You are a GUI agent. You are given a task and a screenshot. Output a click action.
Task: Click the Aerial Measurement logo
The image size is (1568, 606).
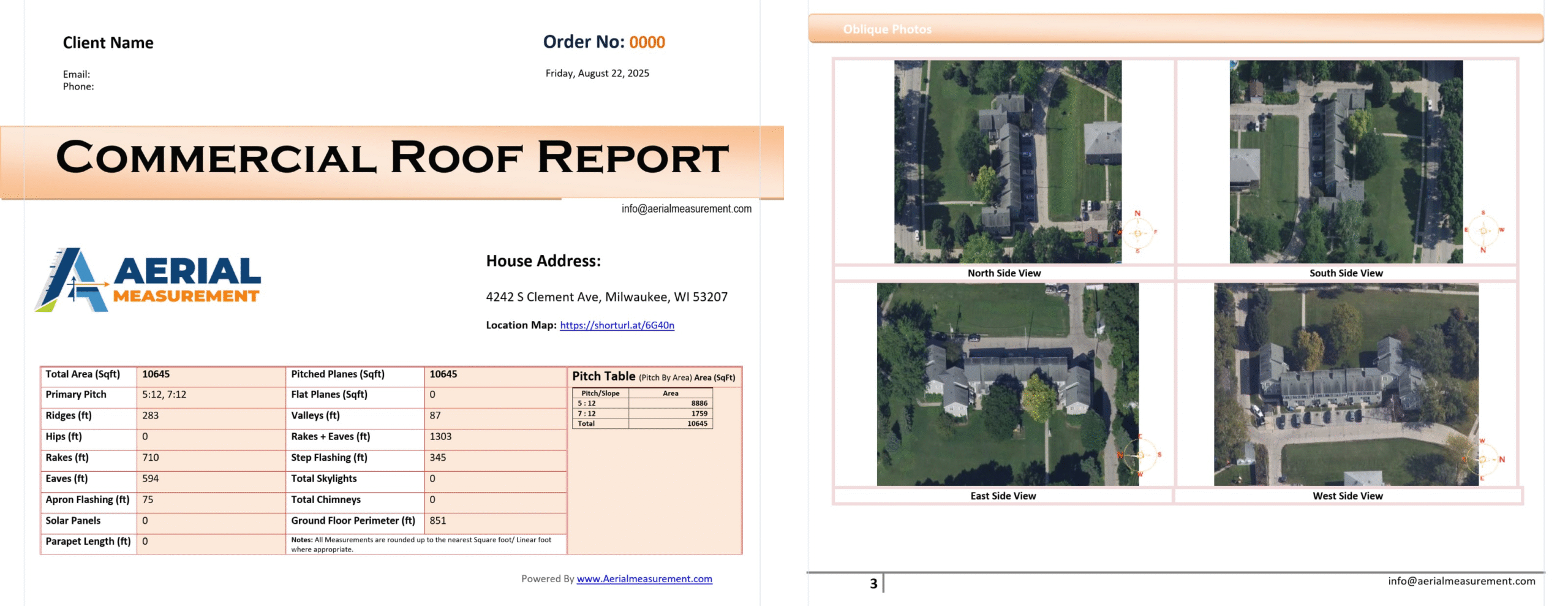tap(148, 280)
